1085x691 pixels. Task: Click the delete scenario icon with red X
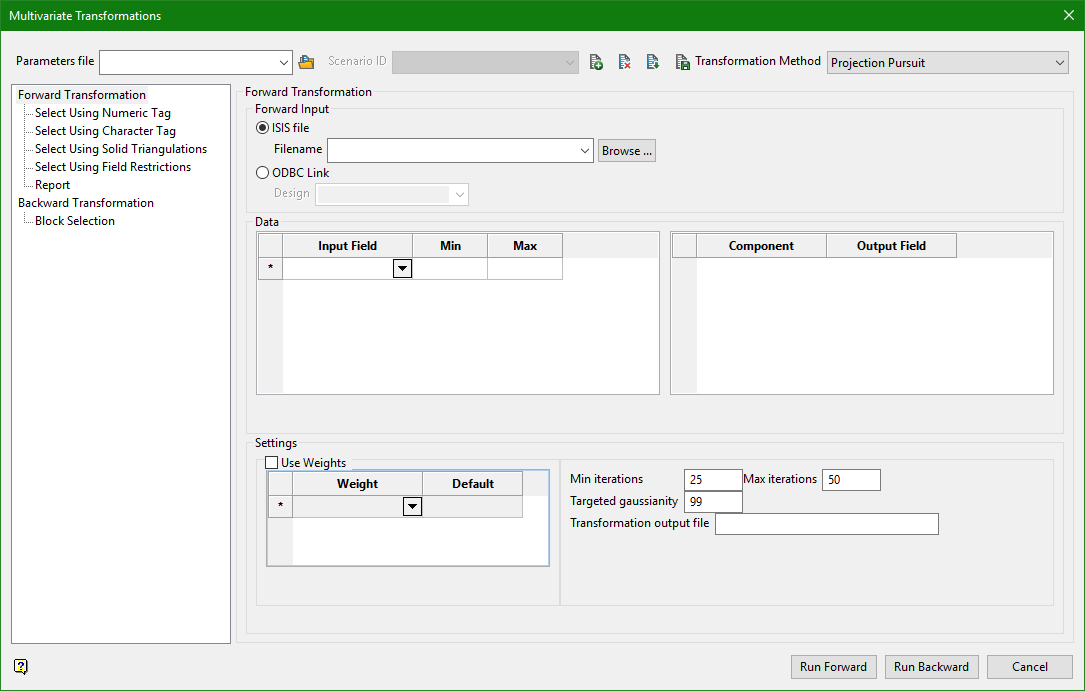624,62
